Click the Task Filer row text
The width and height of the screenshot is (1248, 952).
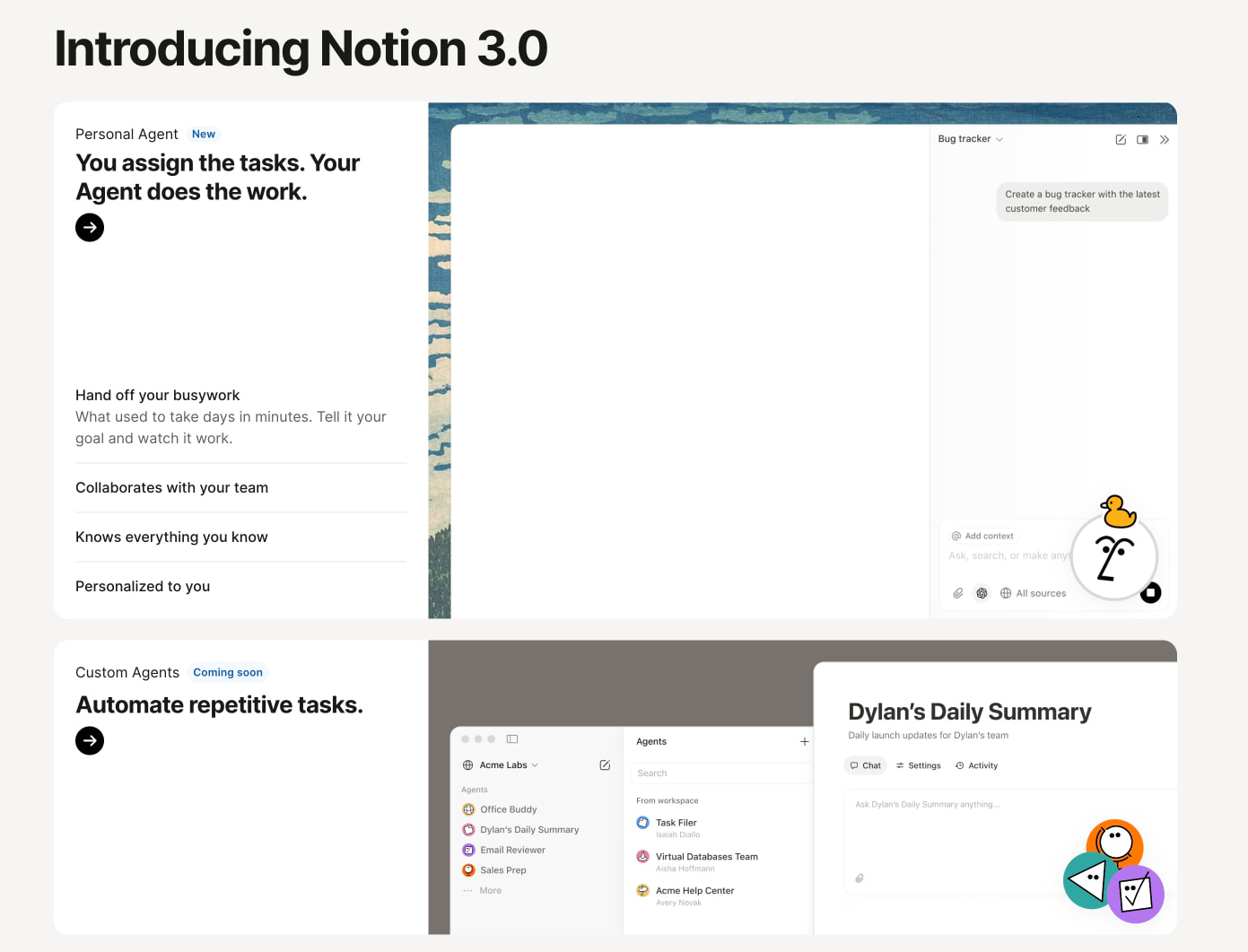pos(676,822)
